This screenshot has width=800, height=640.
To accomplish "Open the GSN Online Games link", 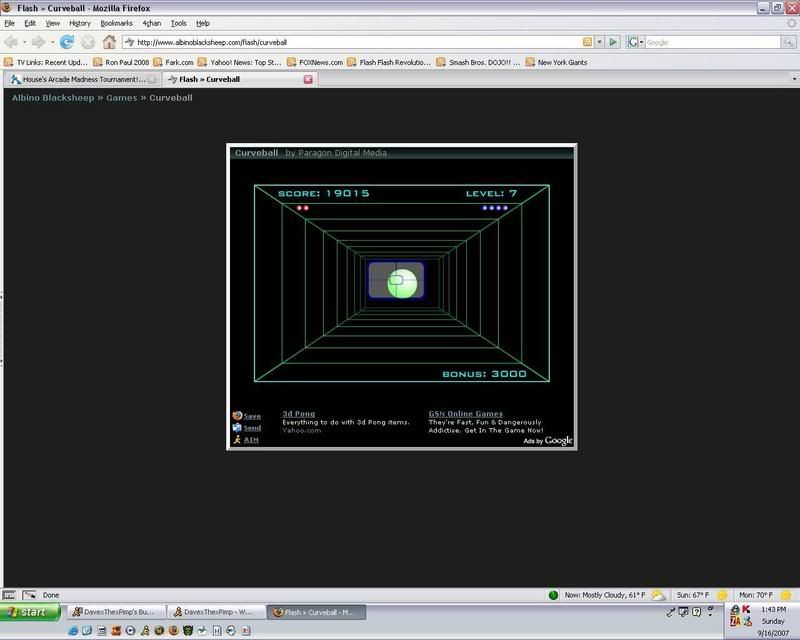I will tap(465, 413).
